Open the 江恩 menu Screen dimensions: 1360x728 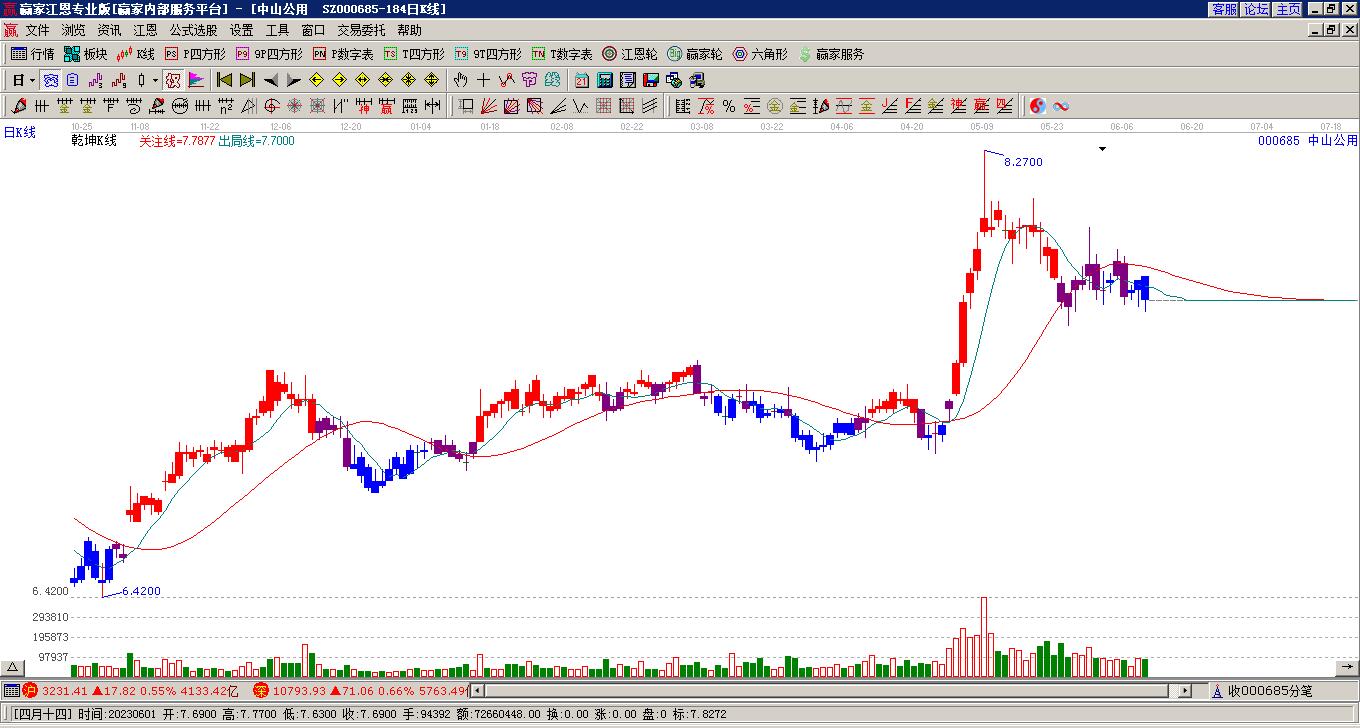click(x=146, y=31)
